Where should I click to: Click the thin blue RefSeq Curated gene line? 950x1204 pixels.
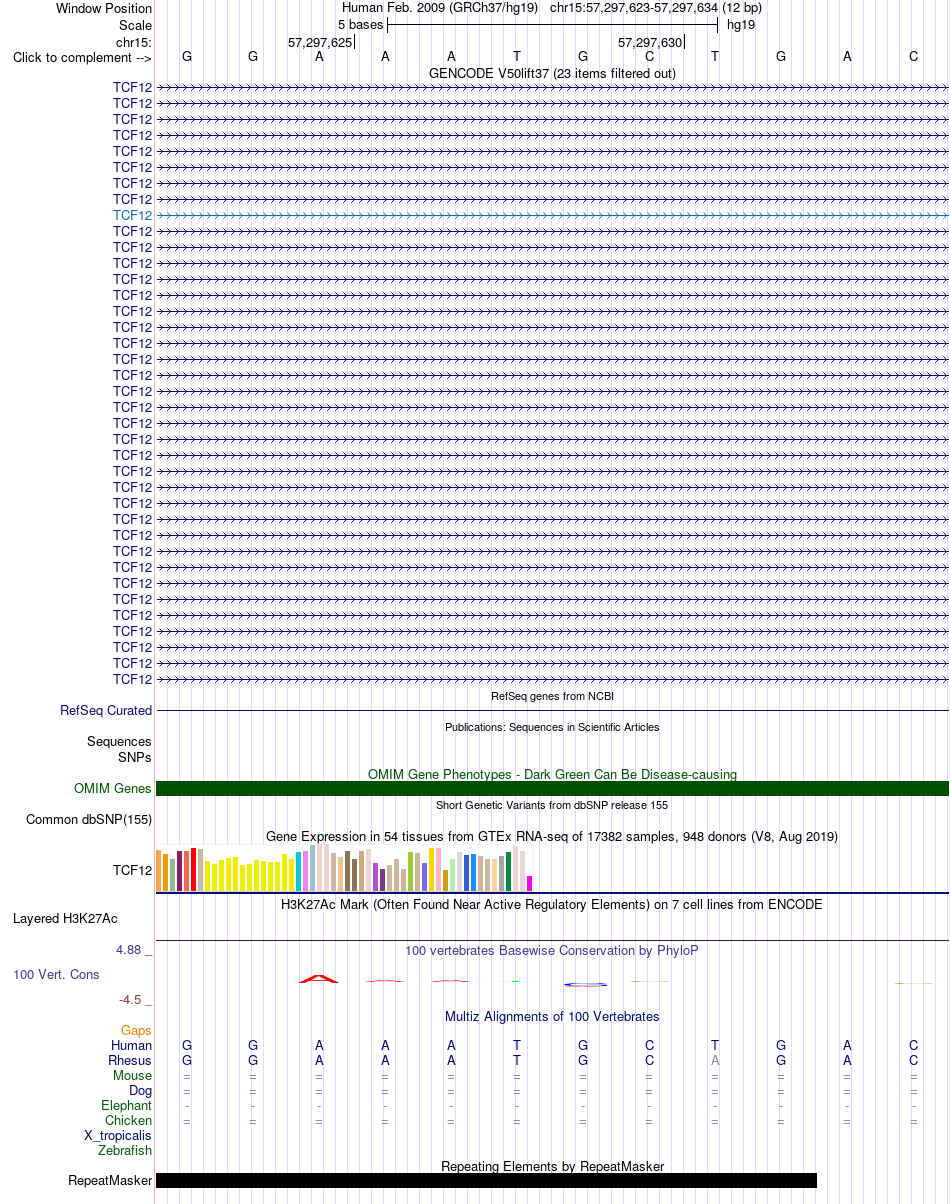(x=552, y=711)
